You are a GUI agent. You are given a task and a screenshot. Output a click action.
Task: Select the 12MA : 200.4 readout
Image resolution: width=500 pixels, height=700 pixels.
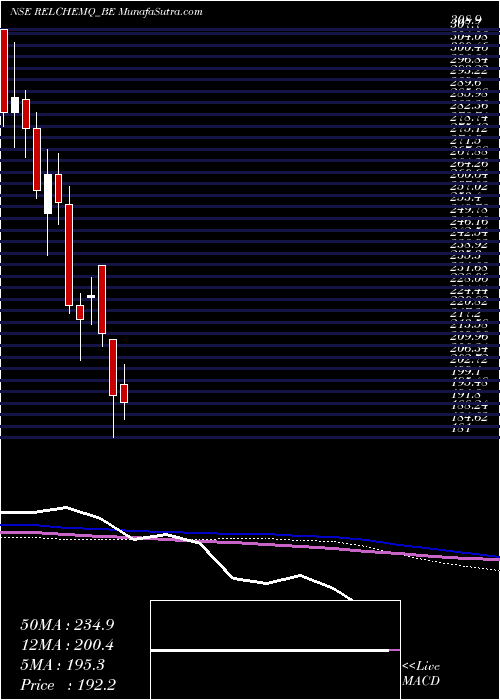pyautogui.click(x=67, y=645)
